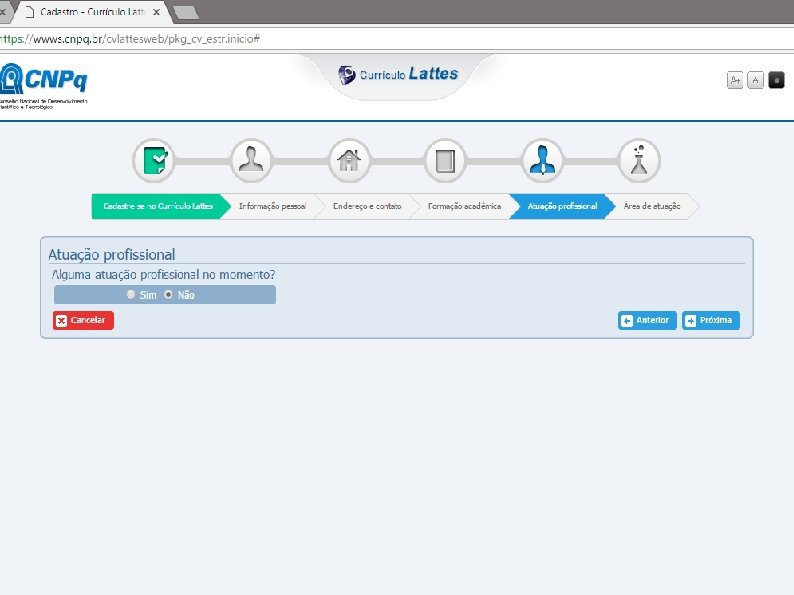This screenshot has width=794, height=595.
Task: Close the Cadastro - Currículo Lattes browser tab
Action: click(x=156, y=12)
